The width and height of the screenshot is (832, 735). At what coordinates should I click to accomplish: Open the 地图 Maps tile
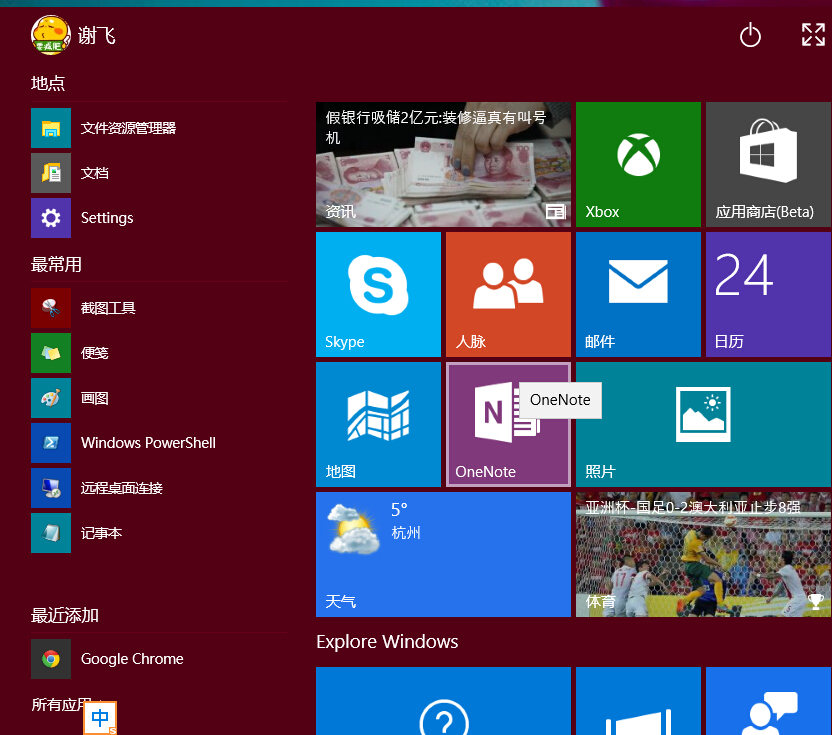click(378, 425)
